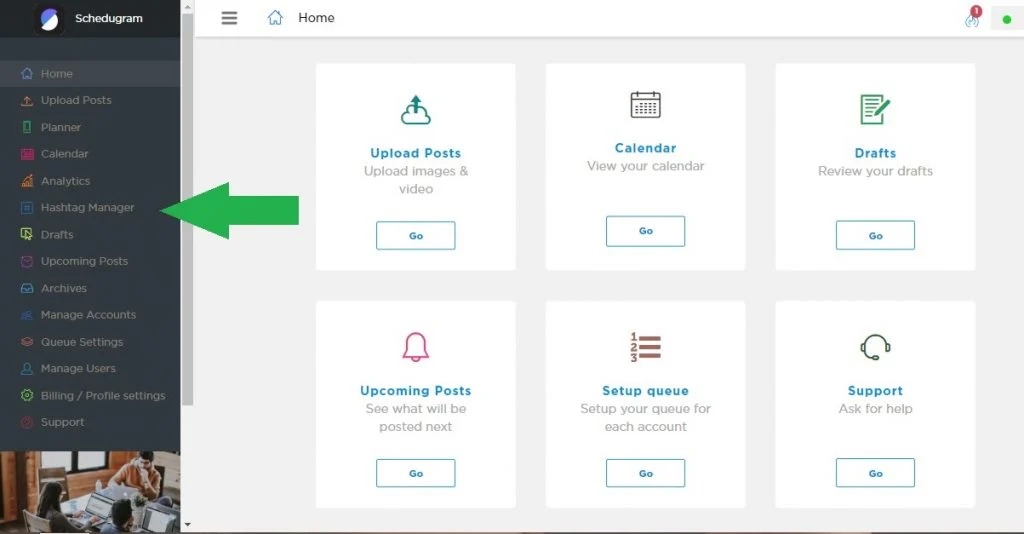Click the Upload Posts sidebar icon

click(27, 101)
